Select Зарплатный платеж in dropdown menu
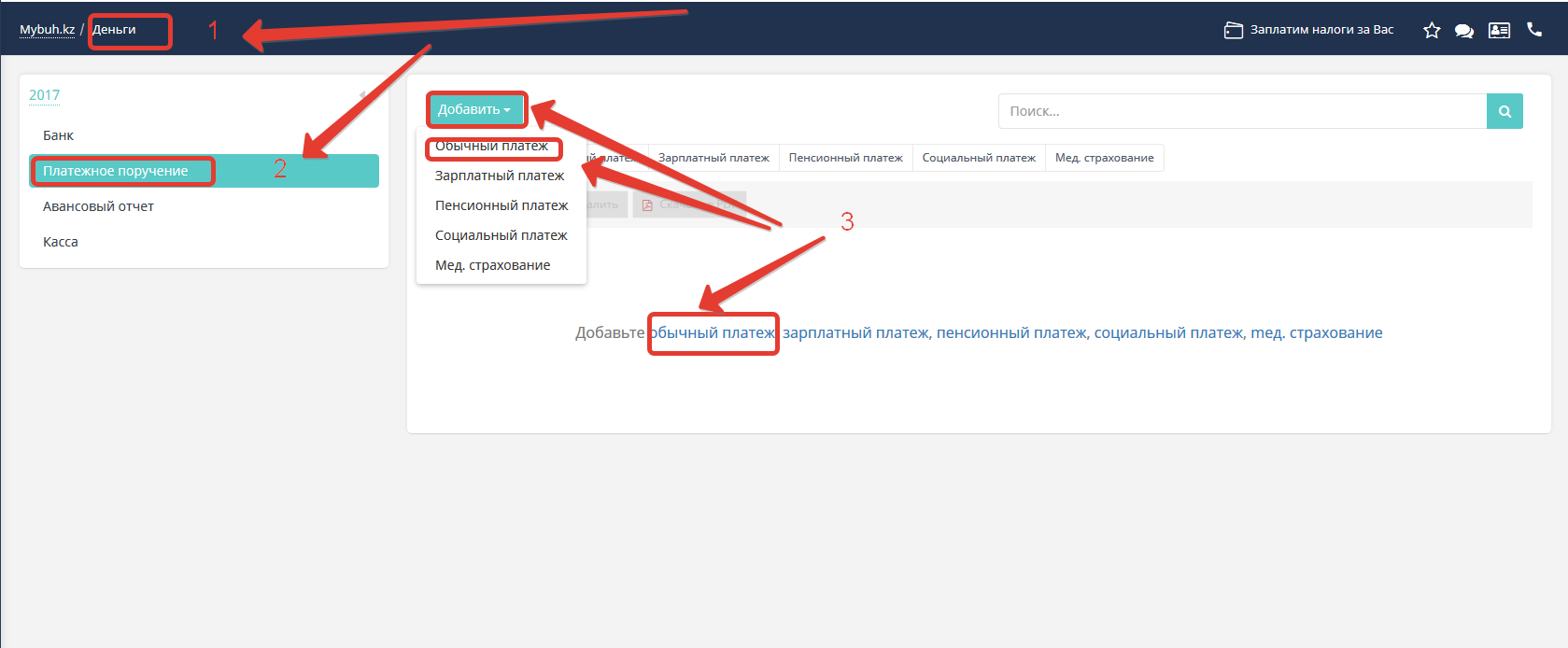The height and width of the screenshot is (648, 1568). pos(500,176)
